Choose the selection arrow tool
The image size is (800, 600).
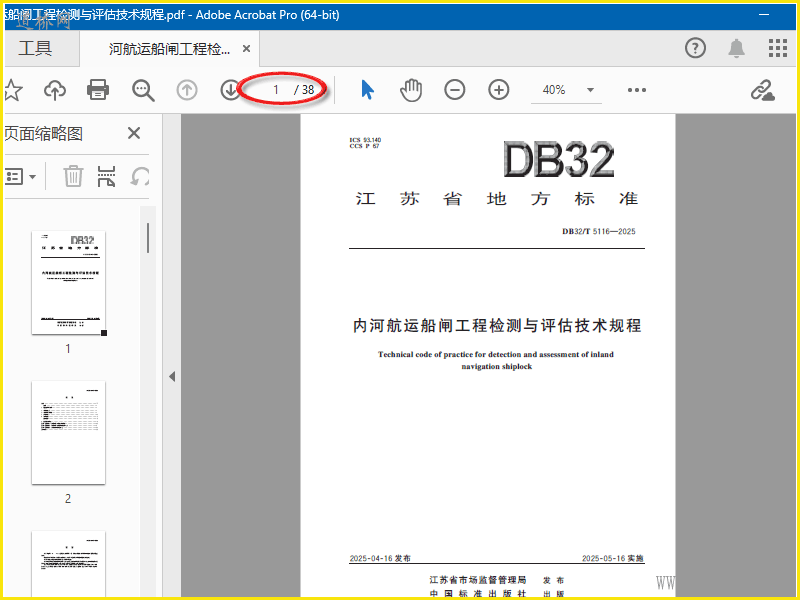[367, 90]
